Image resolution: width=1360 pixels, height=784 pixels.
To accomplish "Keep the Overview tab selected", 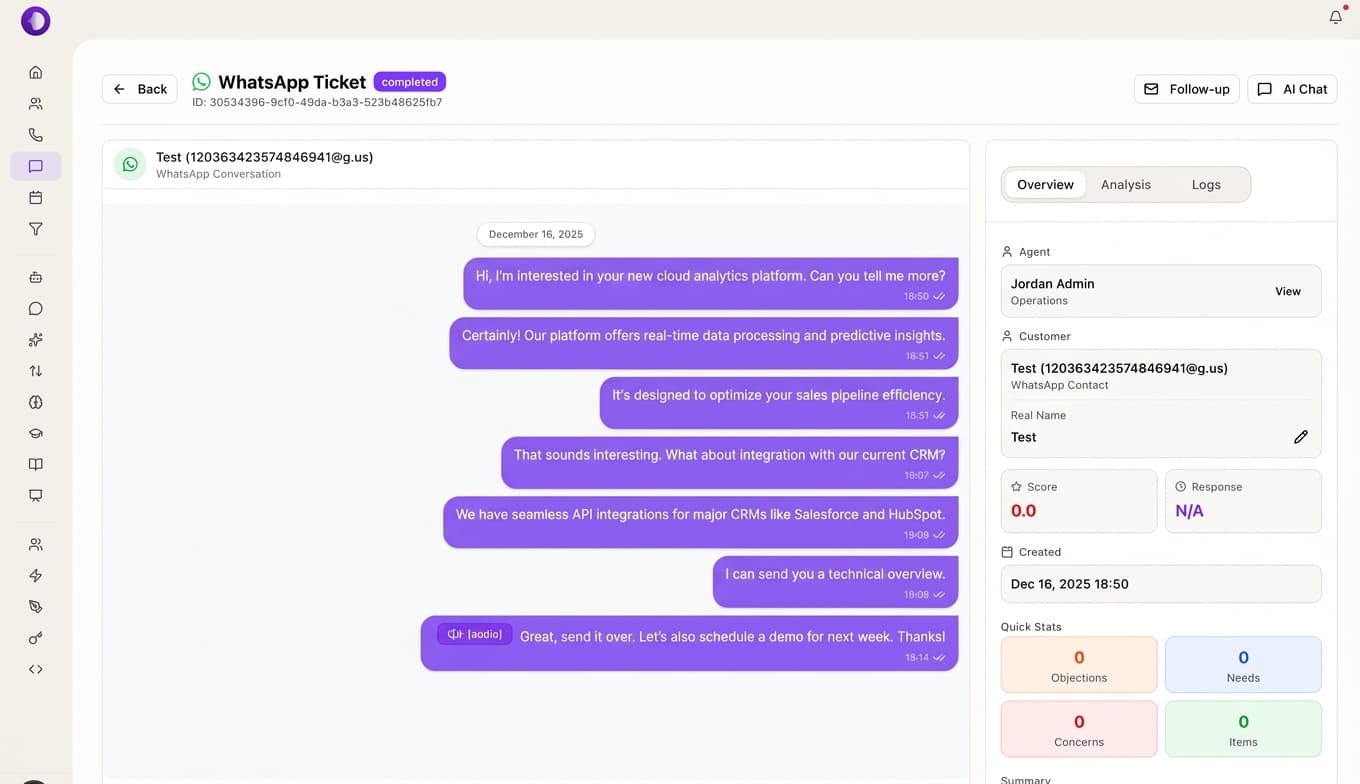I will point(1044,184).
